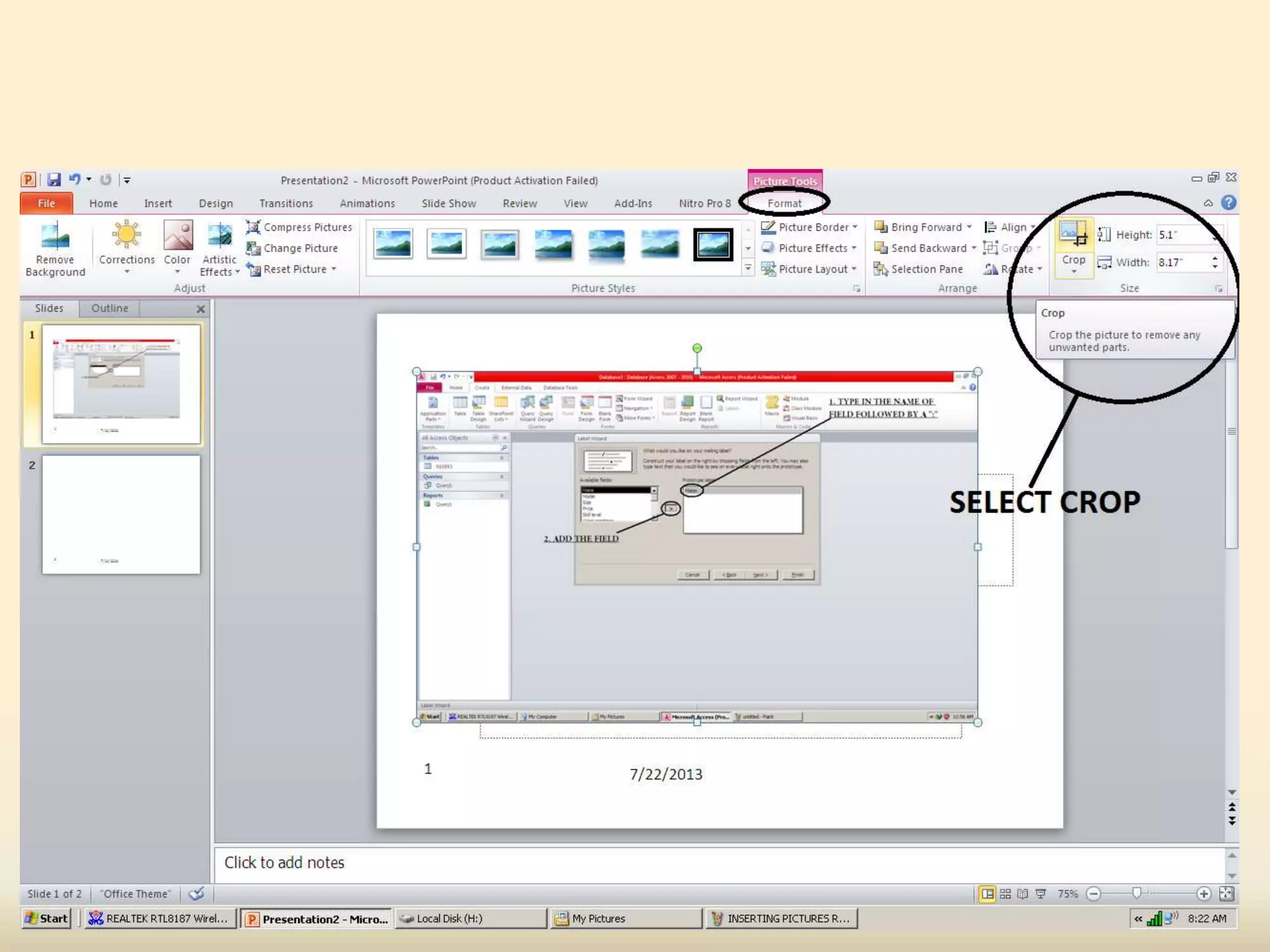Open the Format tab
The width and height of the screenshot is (1270, 952).
pyautogui.click(x=784, y=203)
